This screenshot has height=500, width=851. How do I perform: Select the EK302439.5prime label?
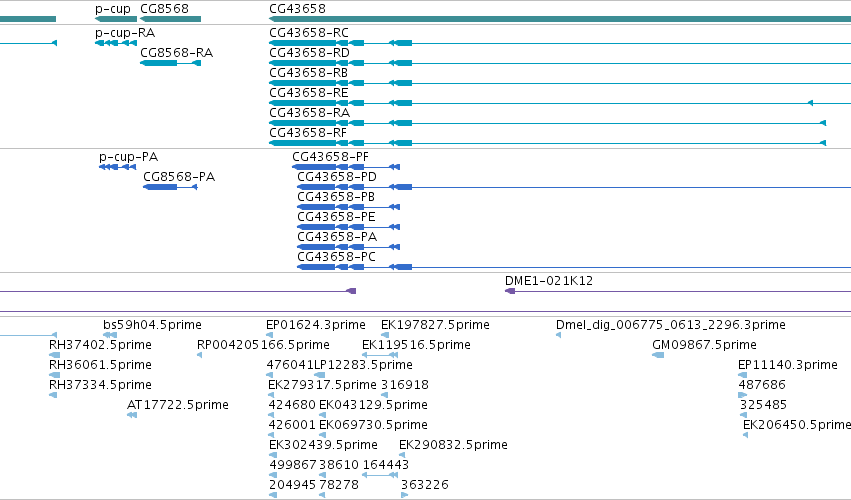[323, 446]
